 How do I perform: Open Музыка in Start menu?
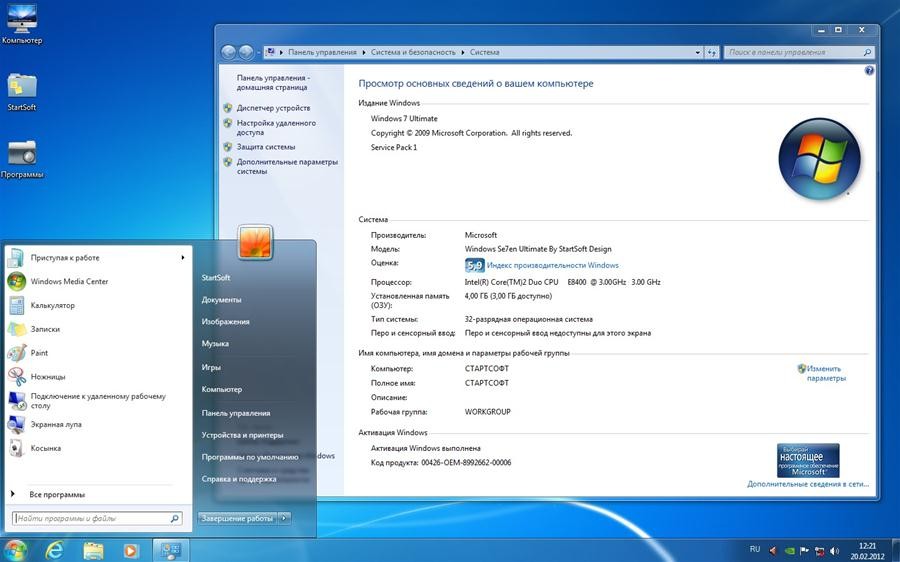point(215,343)
